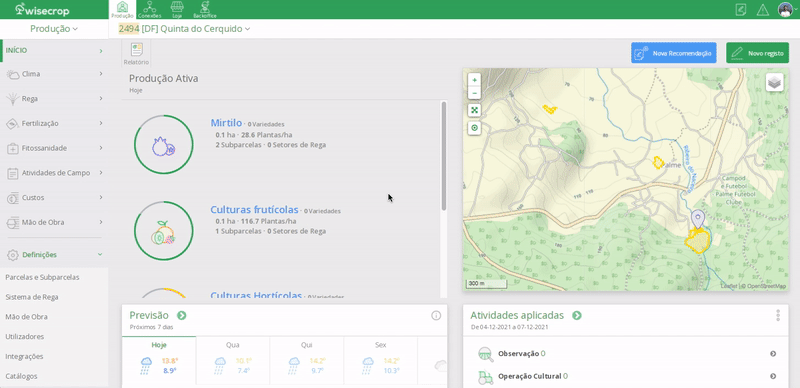This screenshot has height=388, width=800.
Task: Open the Relatório report icon
Action: (136, 54)
